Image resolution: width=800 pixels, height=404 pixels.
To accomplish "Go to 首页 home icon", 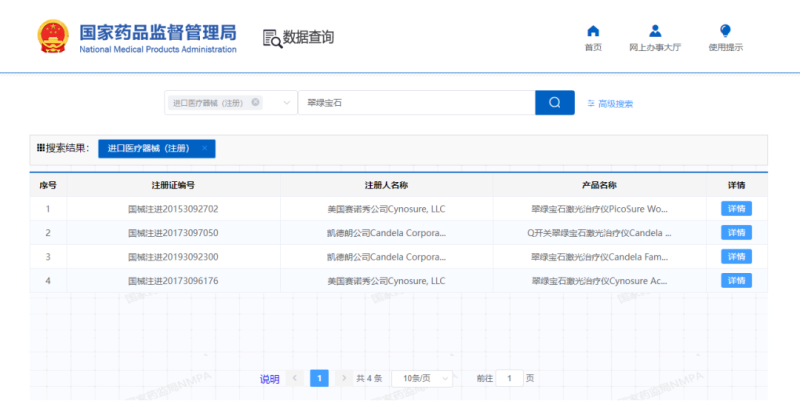I will (x=593, y=31).
